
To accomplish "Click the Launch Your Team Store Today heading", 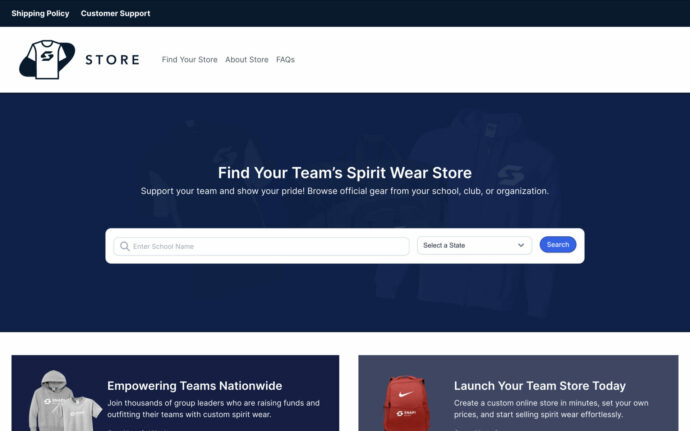I will (540, 386).
